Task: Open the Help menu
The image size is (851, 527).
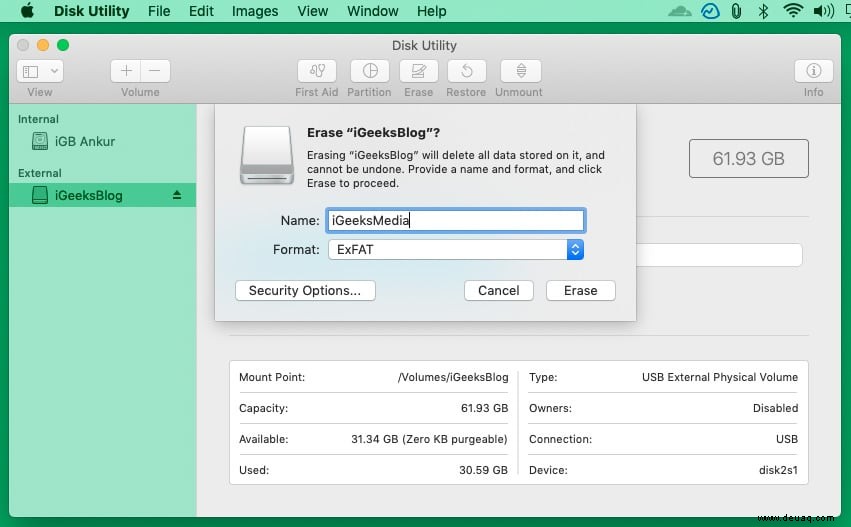Action: 431,11
